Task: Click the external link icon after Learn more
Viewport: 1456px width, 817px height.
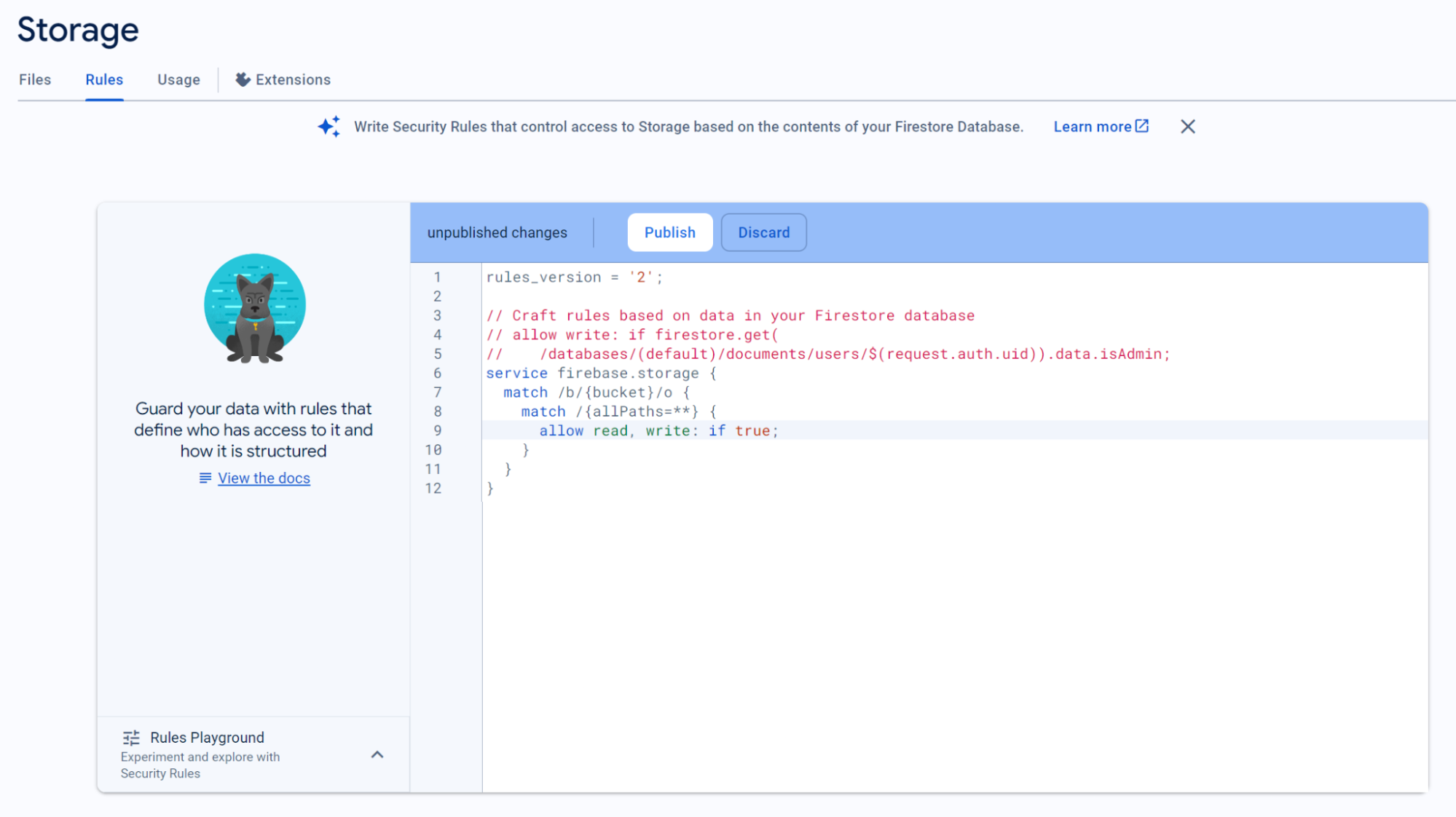Action: [x=1141, y=126]
